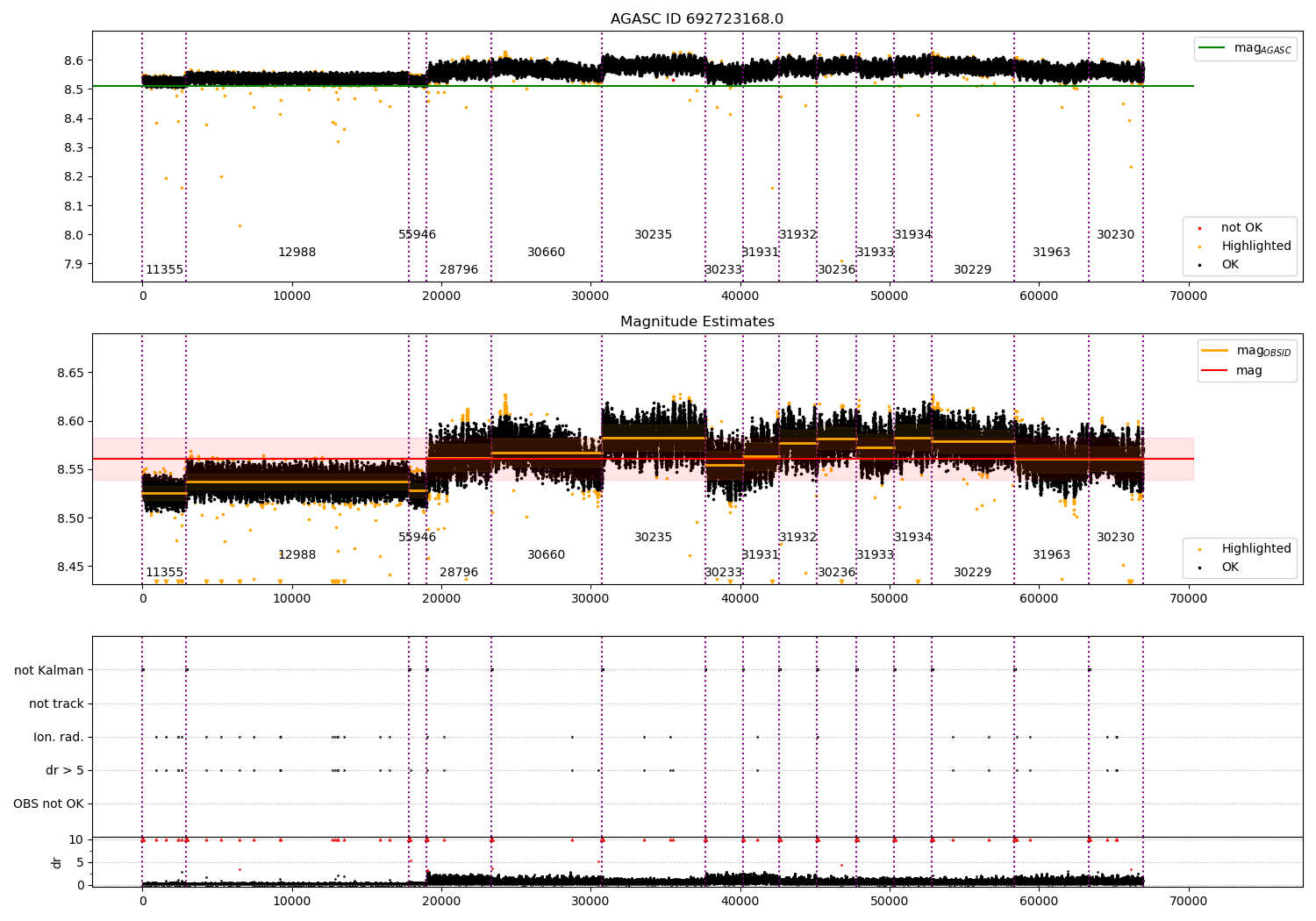Click OBSID label 30233 in the top plot
Viewport: 1316px width, 921px height.
click(724, 270)
